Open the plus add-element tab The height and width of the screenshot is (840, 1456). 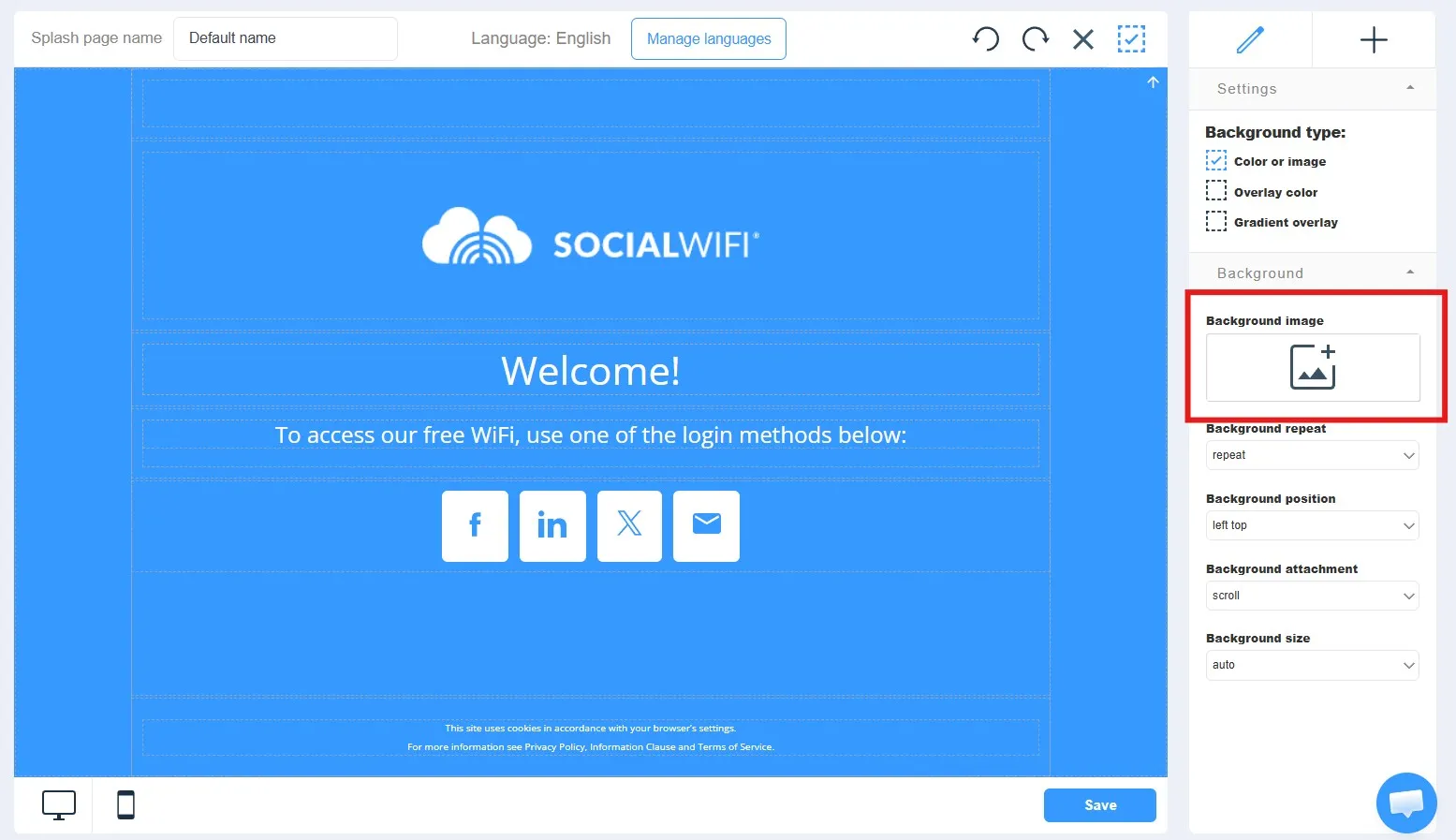[1374, 40]
